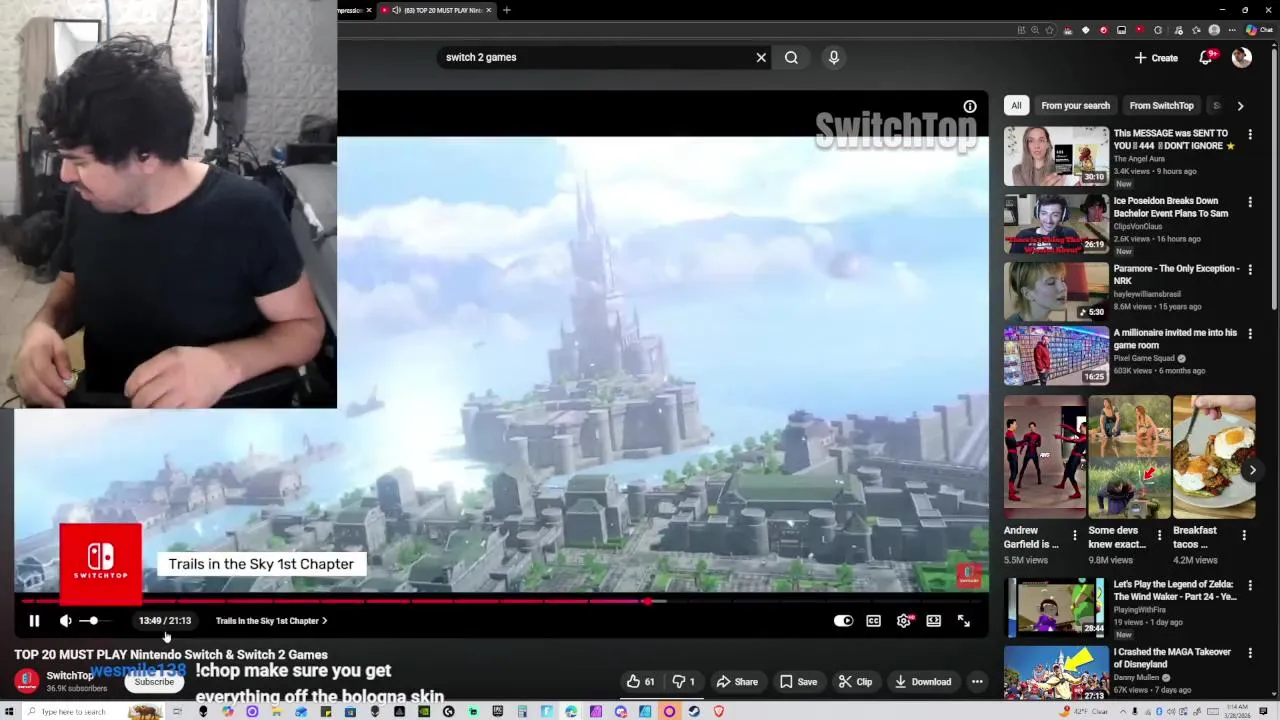The image size is (1280, 720).
Task: Toggle closed captions CC button
Action: click(x=873, y=621)
